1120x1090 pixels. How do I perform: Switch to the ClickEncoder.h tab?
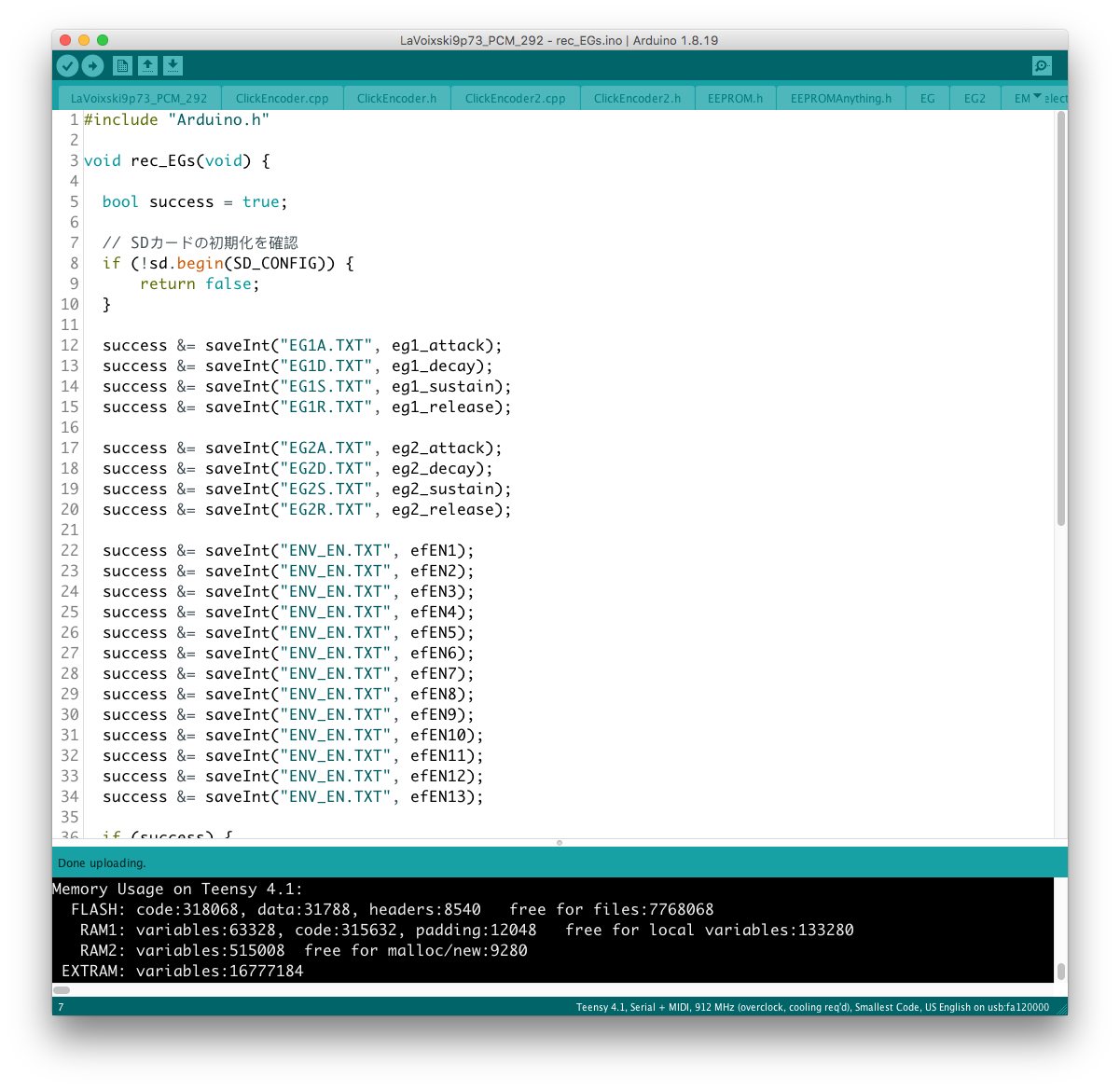pyautogui.click(x=396, y=98)
